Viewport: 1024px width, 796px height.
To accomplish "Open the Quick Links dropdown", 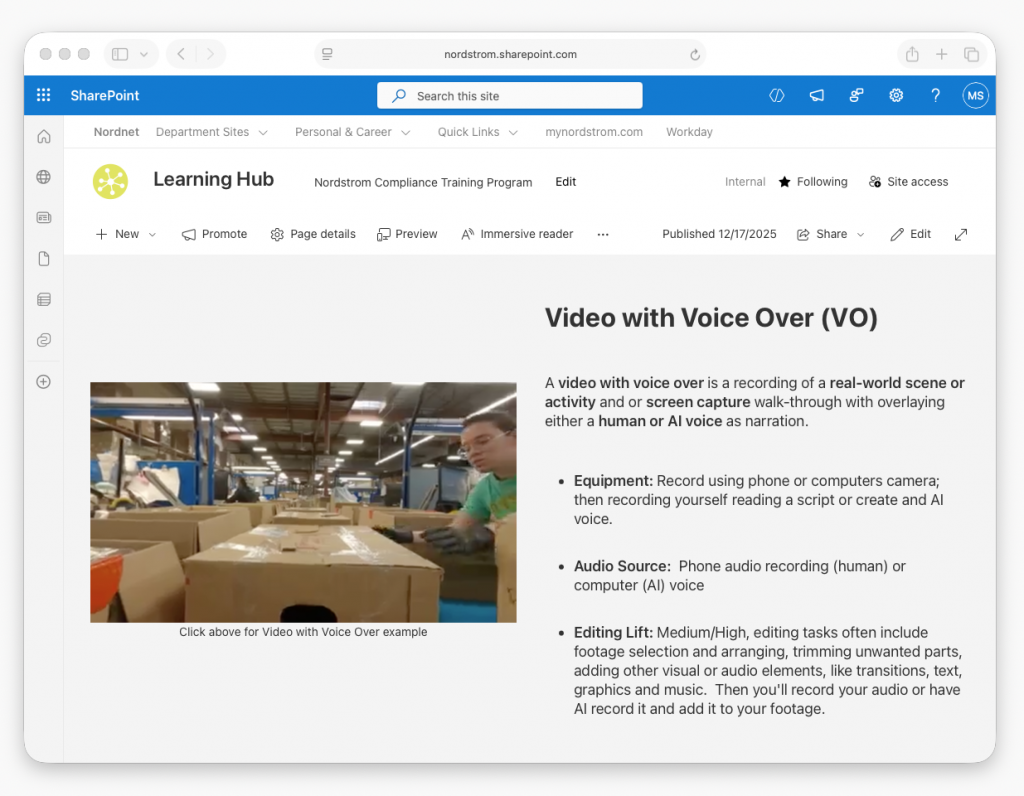I will tap(477, 132).
